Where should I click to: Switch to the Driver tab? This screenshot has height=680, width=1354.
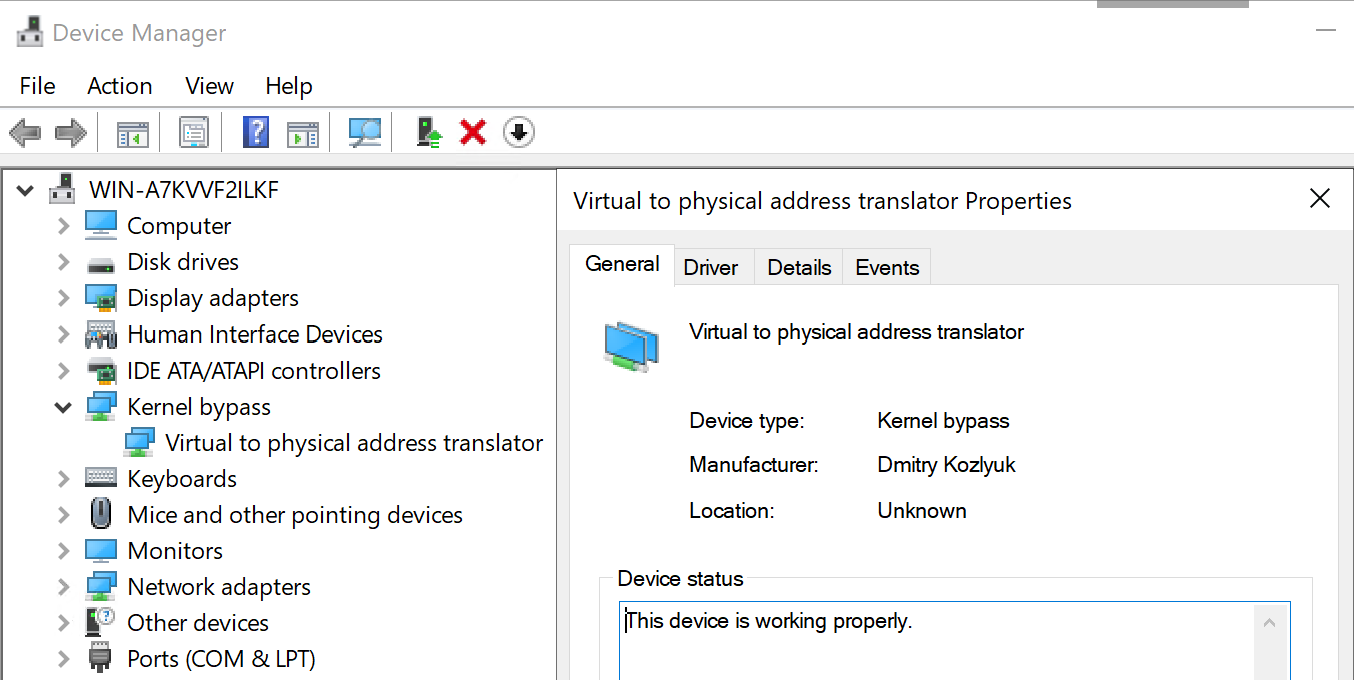click(711, 266)
